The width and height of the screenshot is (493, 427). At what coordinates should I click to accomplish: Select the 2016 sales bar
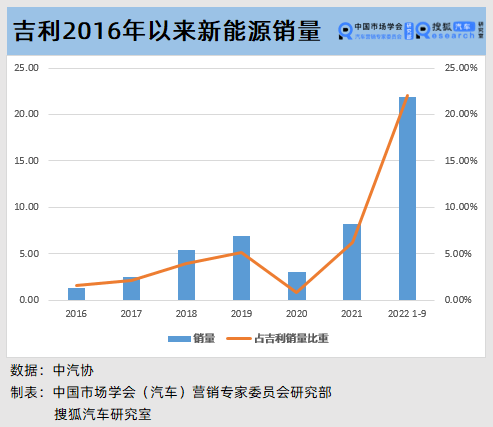(76, 294)
